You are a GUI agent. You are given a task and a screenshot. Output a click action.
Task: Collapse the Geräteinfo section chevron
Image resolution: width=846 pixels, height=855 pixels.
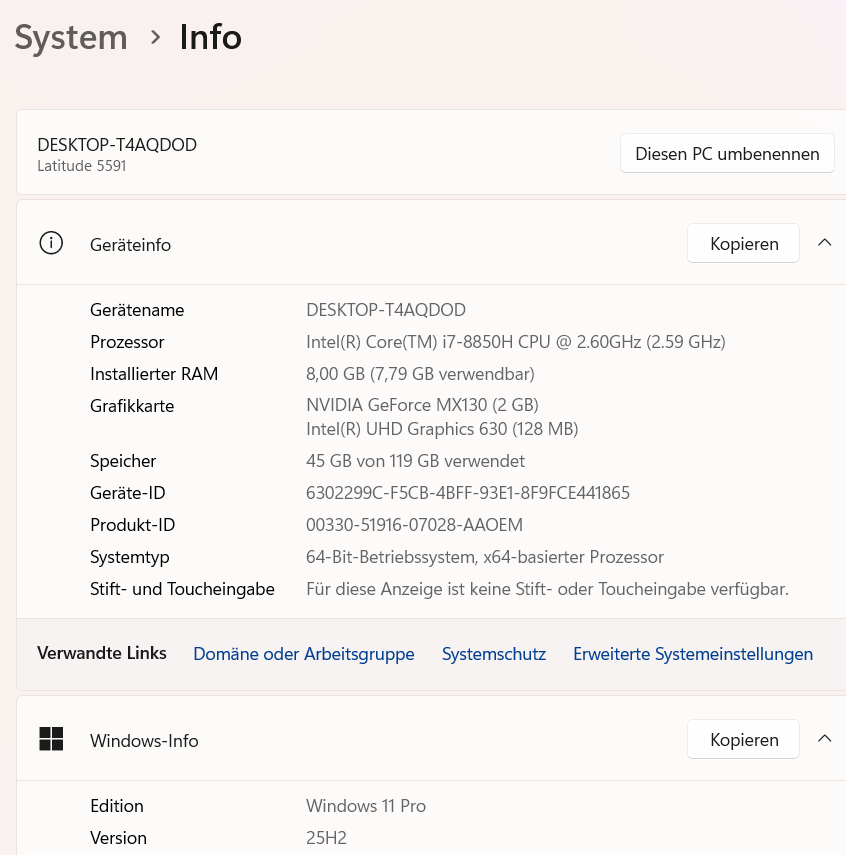pyautogui.click(x=825, y=243)
